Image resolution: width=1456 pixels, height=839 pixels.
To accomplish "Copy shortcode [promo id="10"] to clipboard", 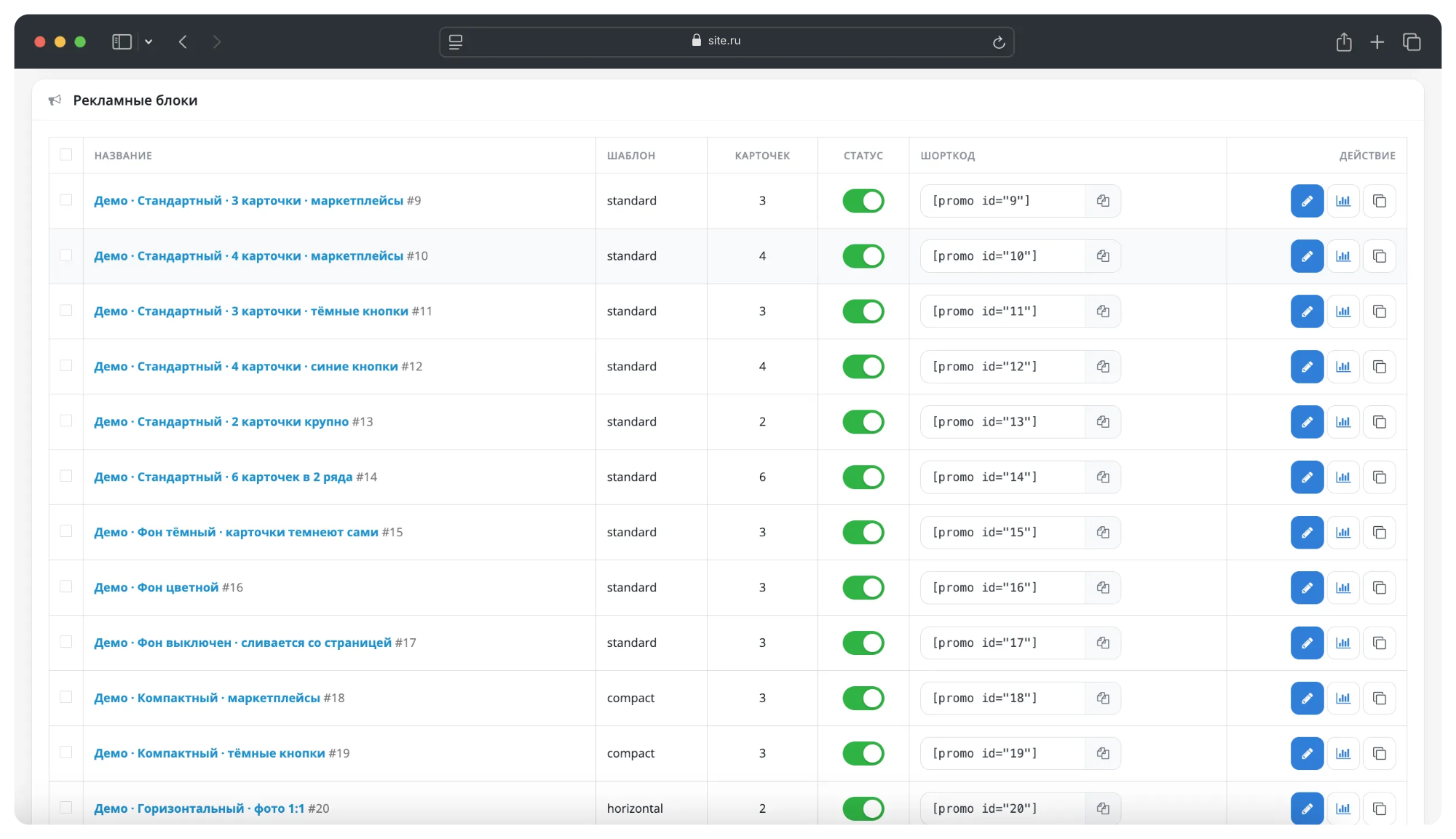I will point(1103,256).
